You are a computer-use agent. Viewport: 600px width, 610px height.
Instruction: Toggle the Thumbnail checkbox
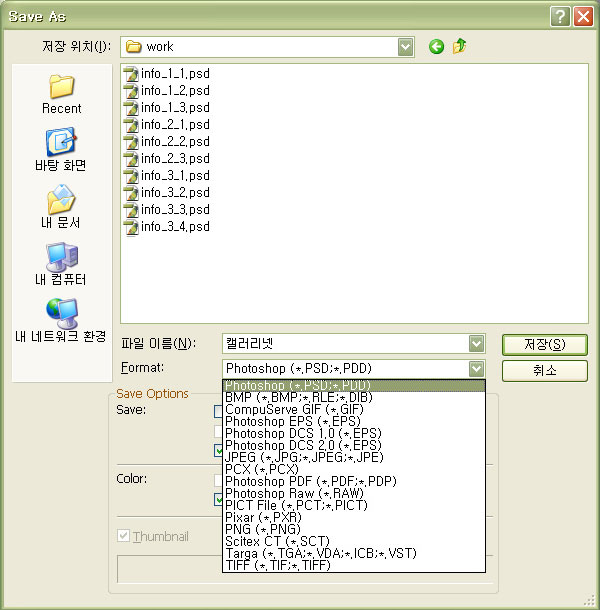tap(124, 536)
